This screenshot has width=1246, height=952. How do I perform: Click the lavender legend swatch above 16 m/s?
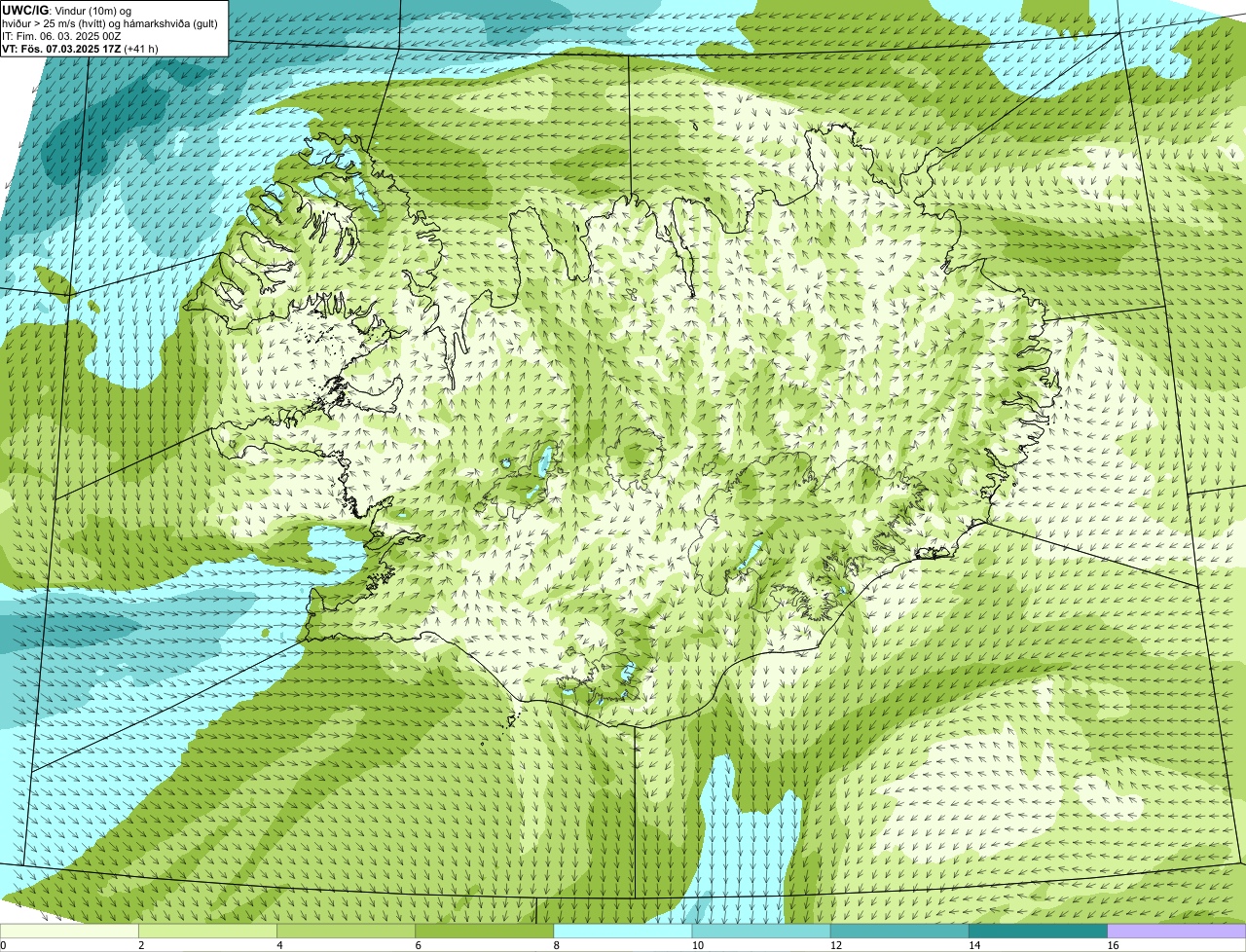point(1177,931)
